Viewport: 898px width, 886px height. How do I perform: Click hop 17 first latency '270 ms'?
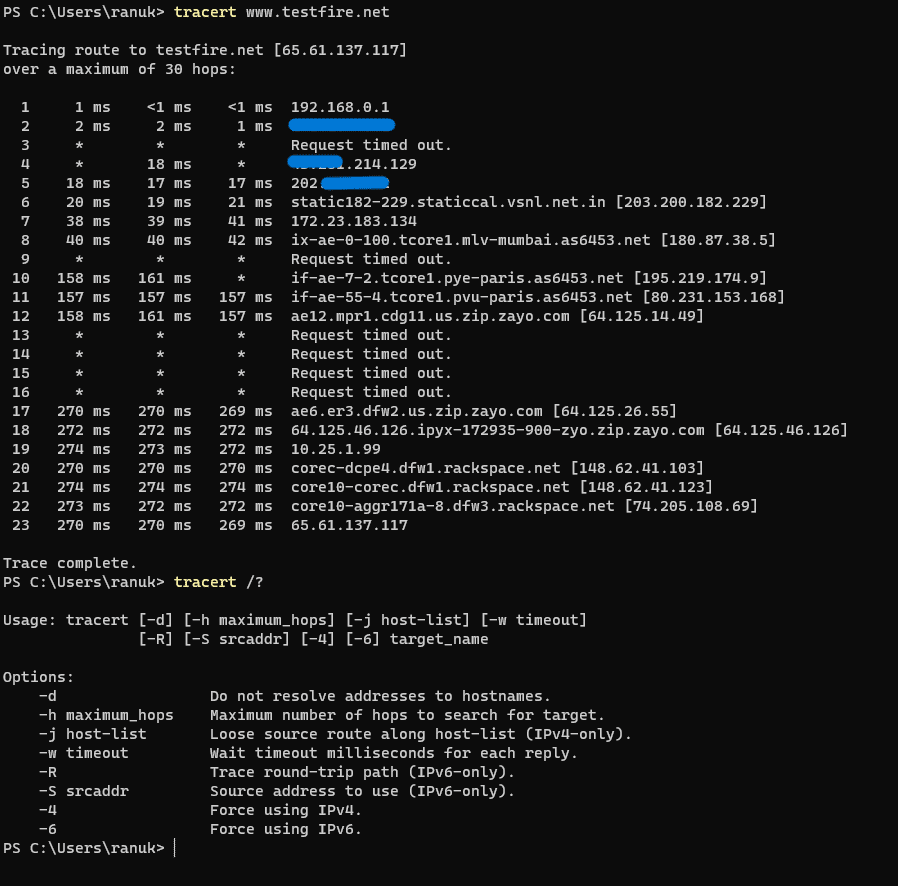coord(84,411)
